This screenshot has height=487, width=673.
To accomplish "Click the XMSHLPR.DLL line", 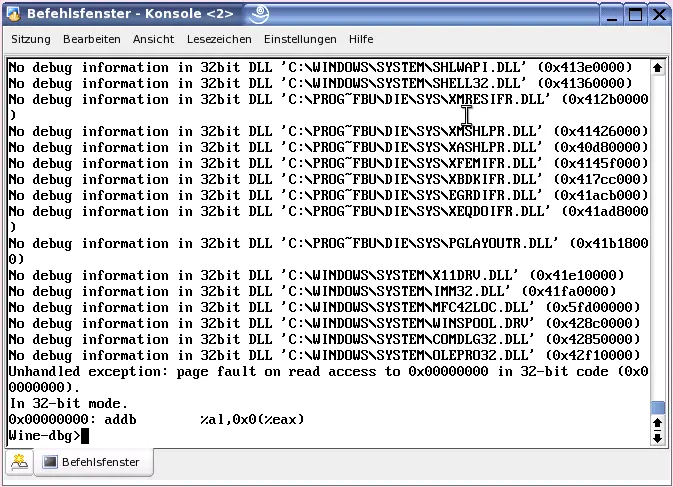I will pyautogui.click(x=328, y=131).
